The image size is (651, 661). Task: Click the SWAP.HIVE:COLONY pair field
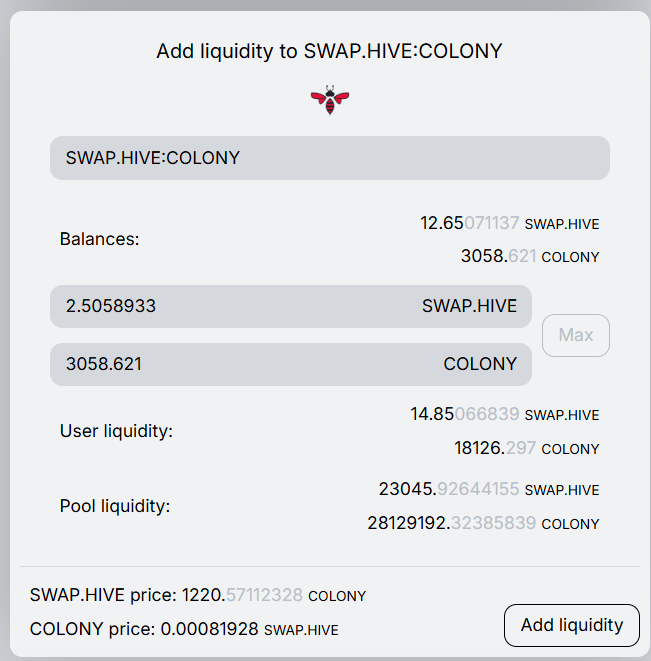pos(330,158)
